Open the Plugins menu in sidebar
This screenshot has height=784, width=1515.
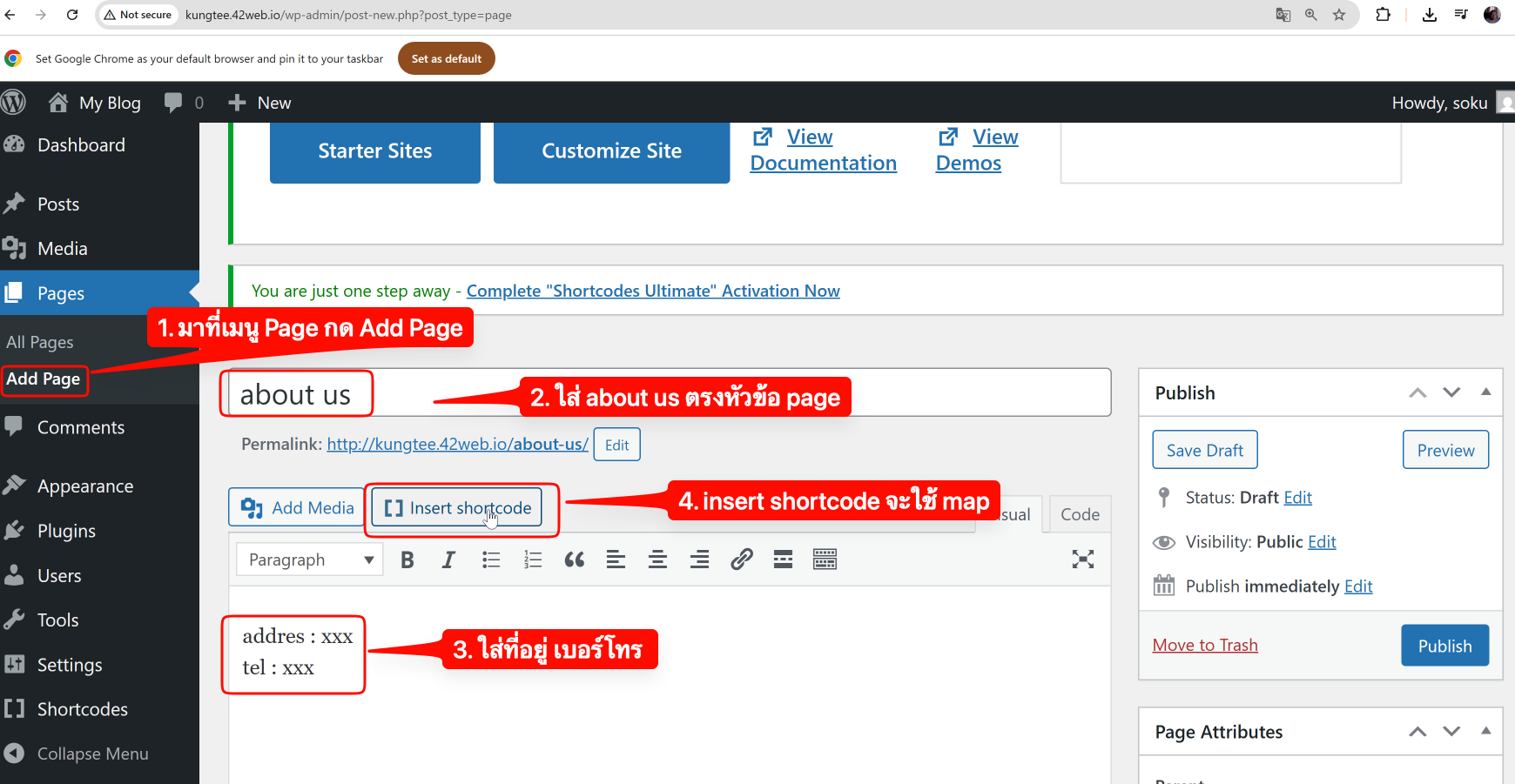[66, 531]
